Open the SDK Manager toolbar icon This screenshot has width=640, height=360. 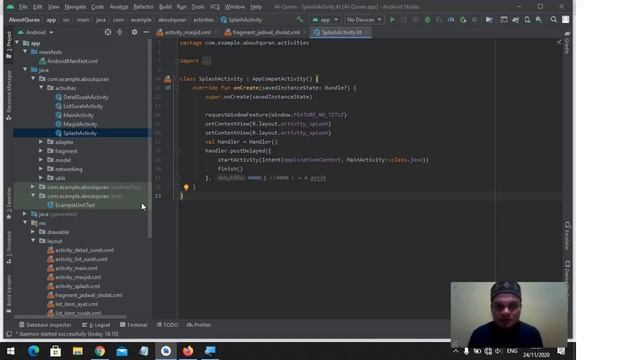[x=539, y=20]
